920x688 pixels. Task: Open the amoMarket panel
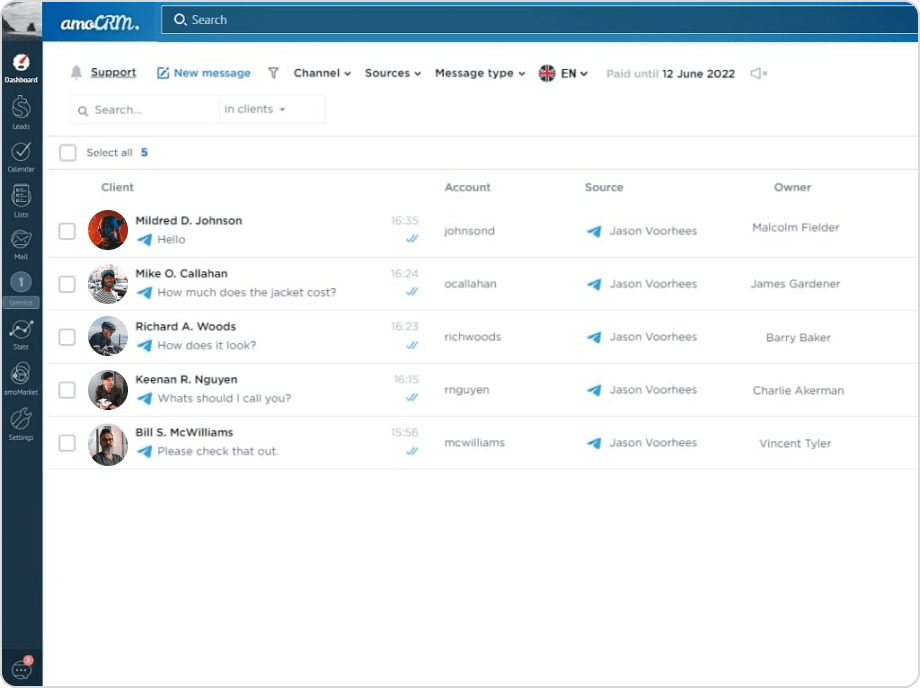pyautogui.click(x=22, y=372)
